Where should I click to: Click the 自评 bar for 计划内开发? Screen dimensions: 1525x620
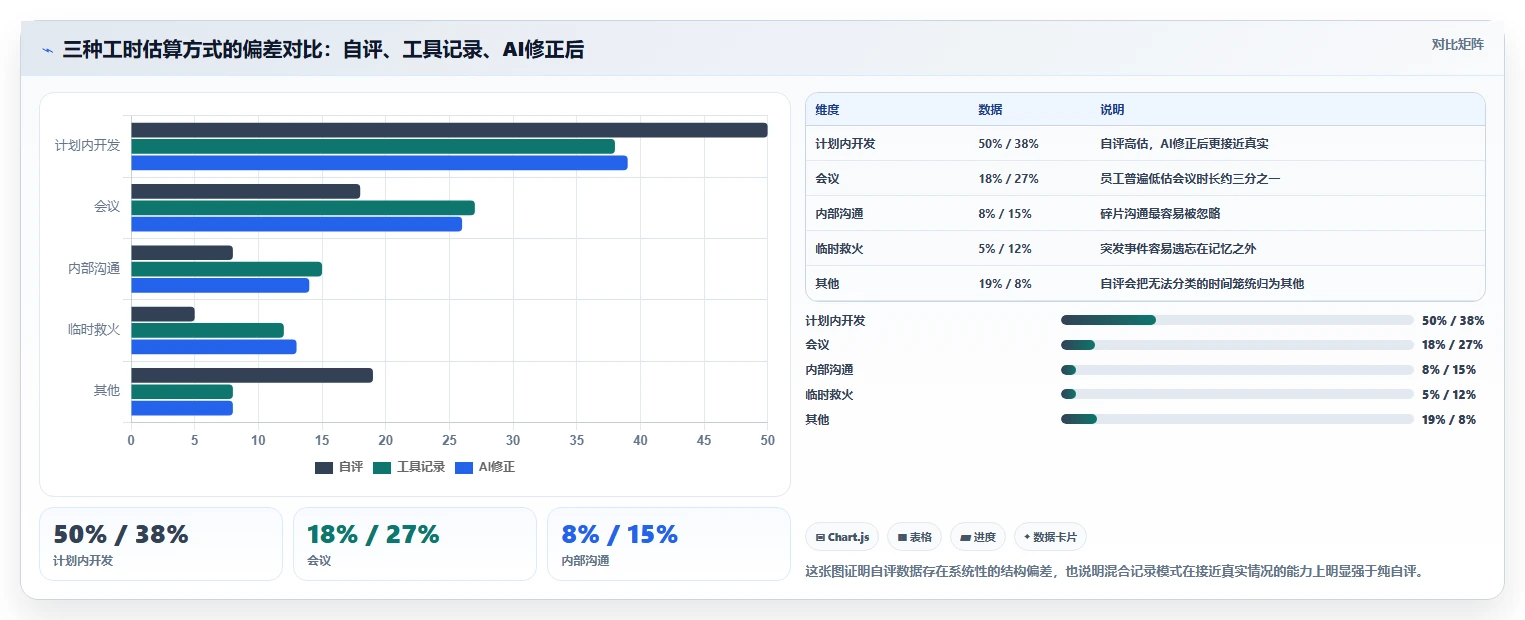click(x=449, y=130)
